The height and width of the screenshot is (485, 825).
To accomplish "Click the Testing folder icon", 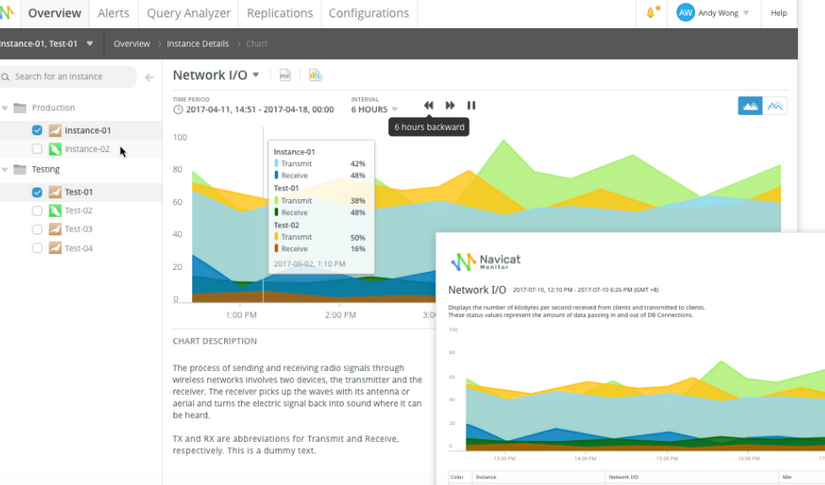I will (20, 169).
